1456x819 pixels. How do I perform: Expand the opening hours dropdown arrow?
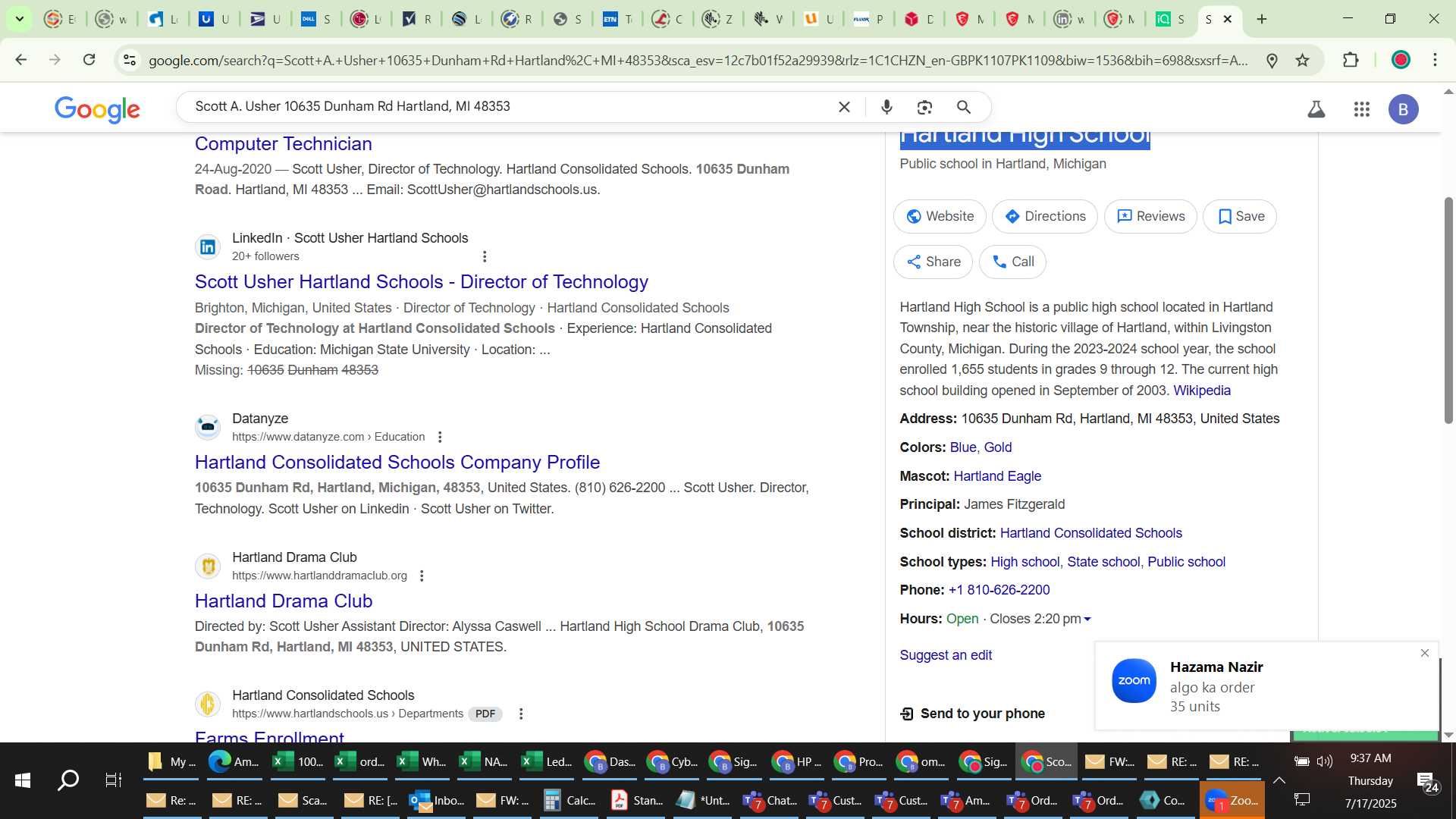coord(1087,620)
